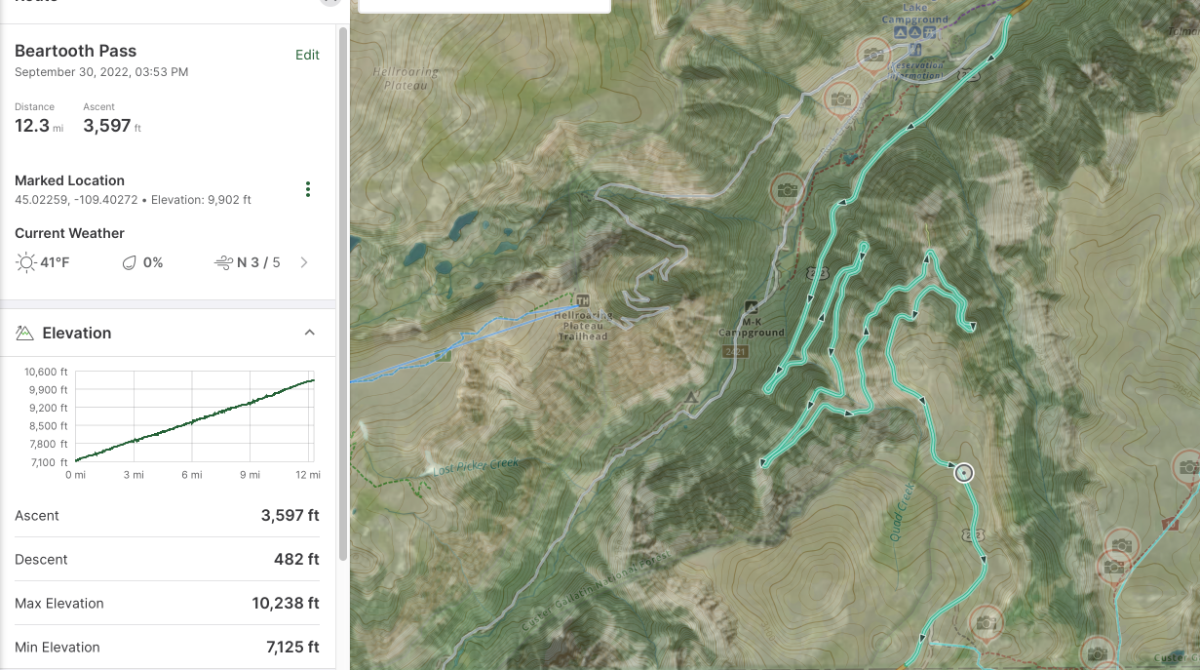Click the Reservation Information map label
Image resolution: width=1200 pixels, height=670 pixels.
(916, 70)
